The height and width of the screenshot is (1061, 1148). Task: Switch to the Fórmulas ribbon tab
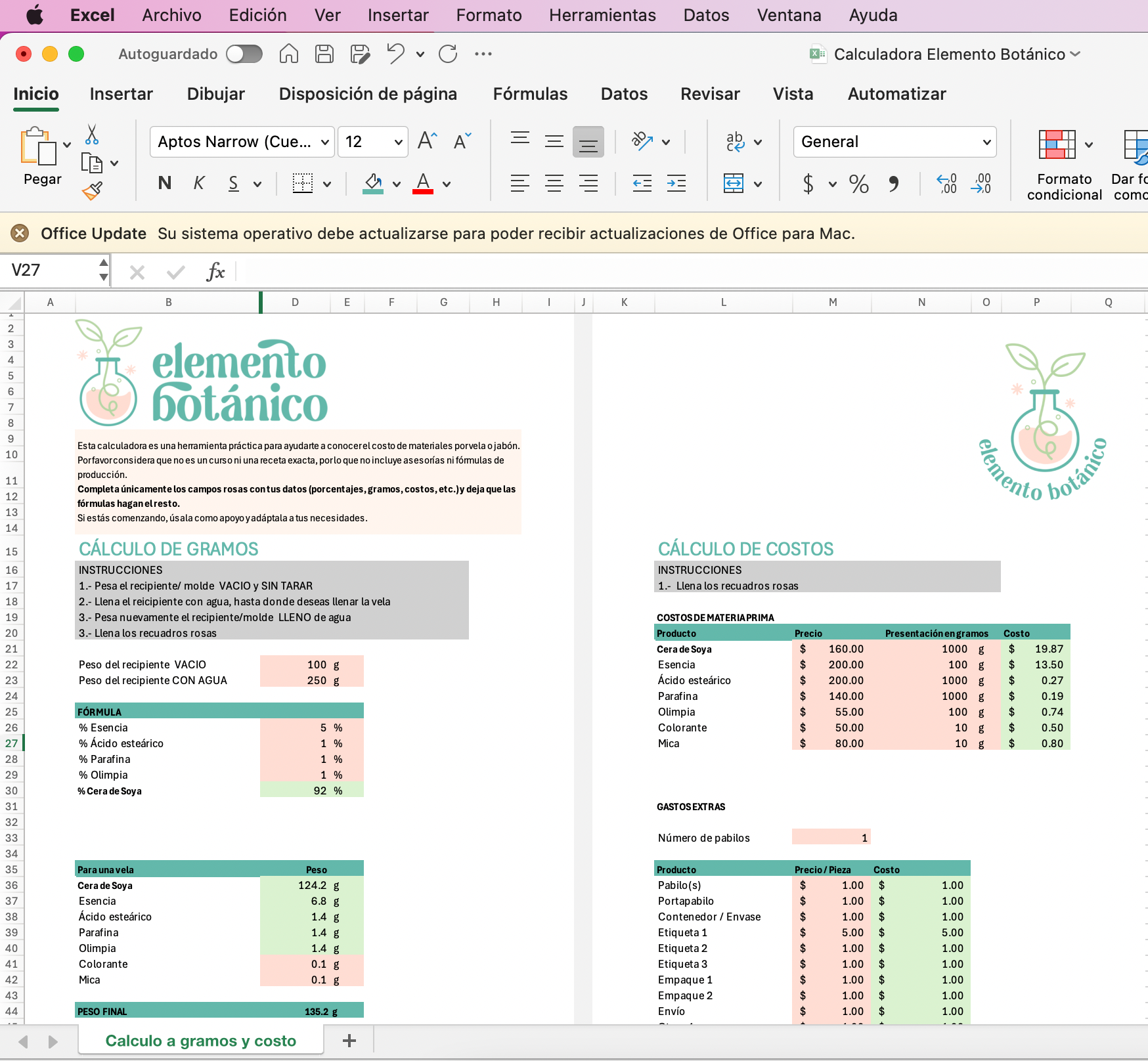(530, 94)
